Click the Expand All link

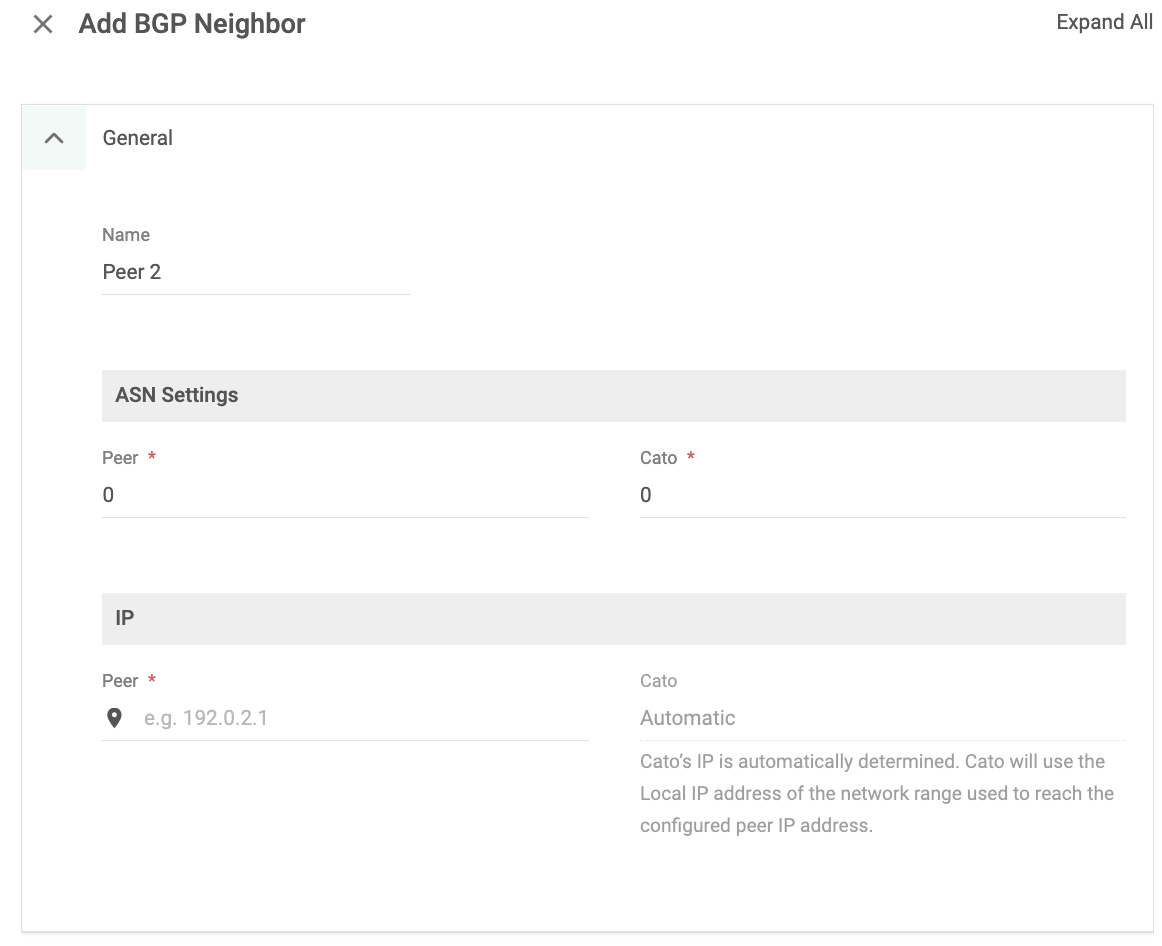[1104, 23]
